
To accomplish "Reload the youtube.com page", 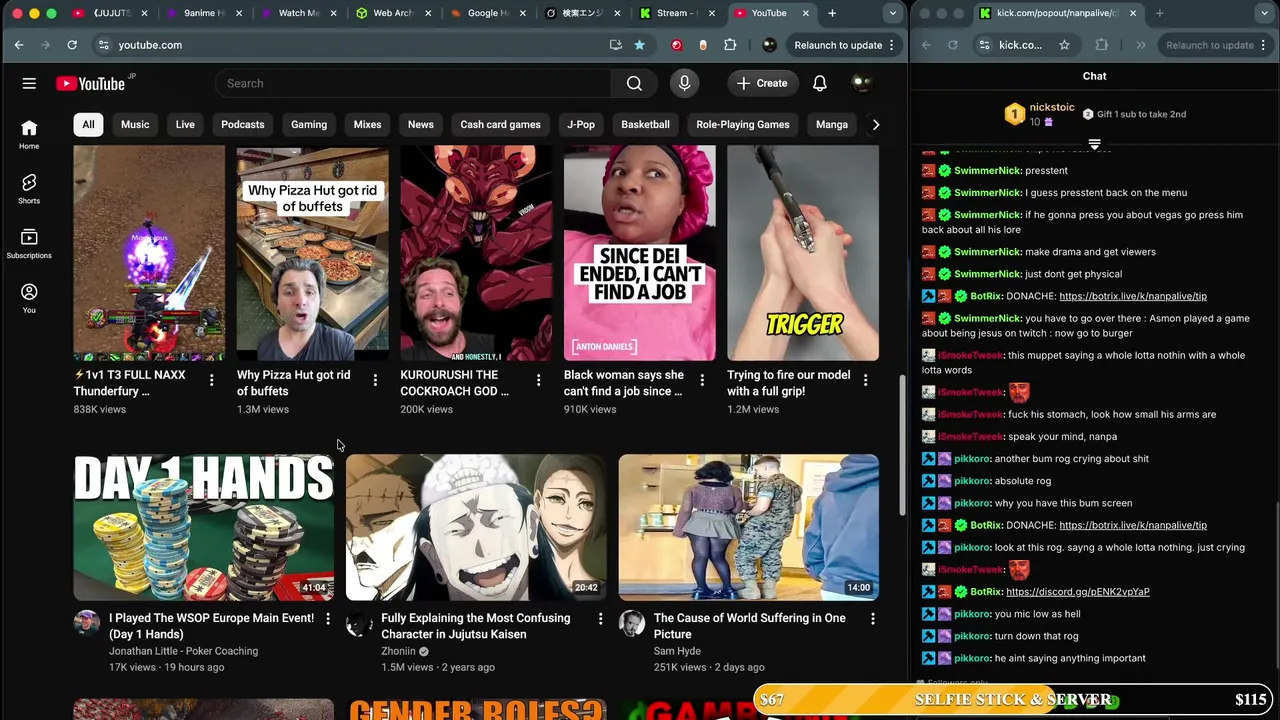I will 72,45.
